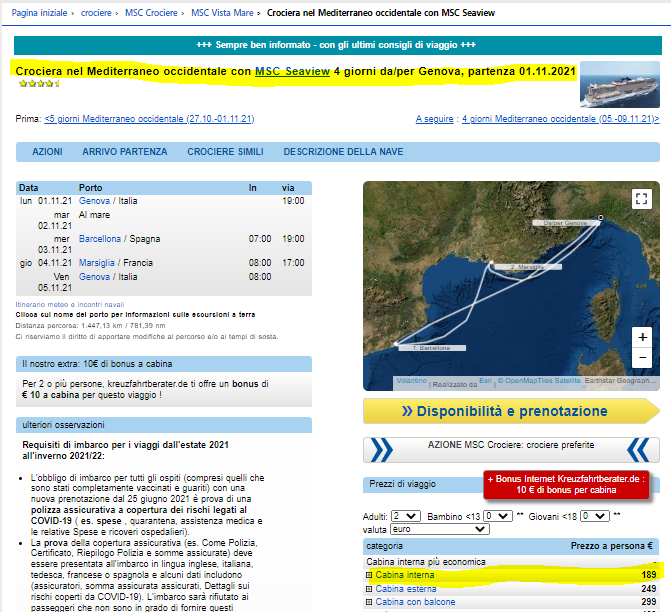This screenshot has width=671, height=612.
Task: Click right chevron on AZIONE MSC banner
Action: click(x=638, y=450)
